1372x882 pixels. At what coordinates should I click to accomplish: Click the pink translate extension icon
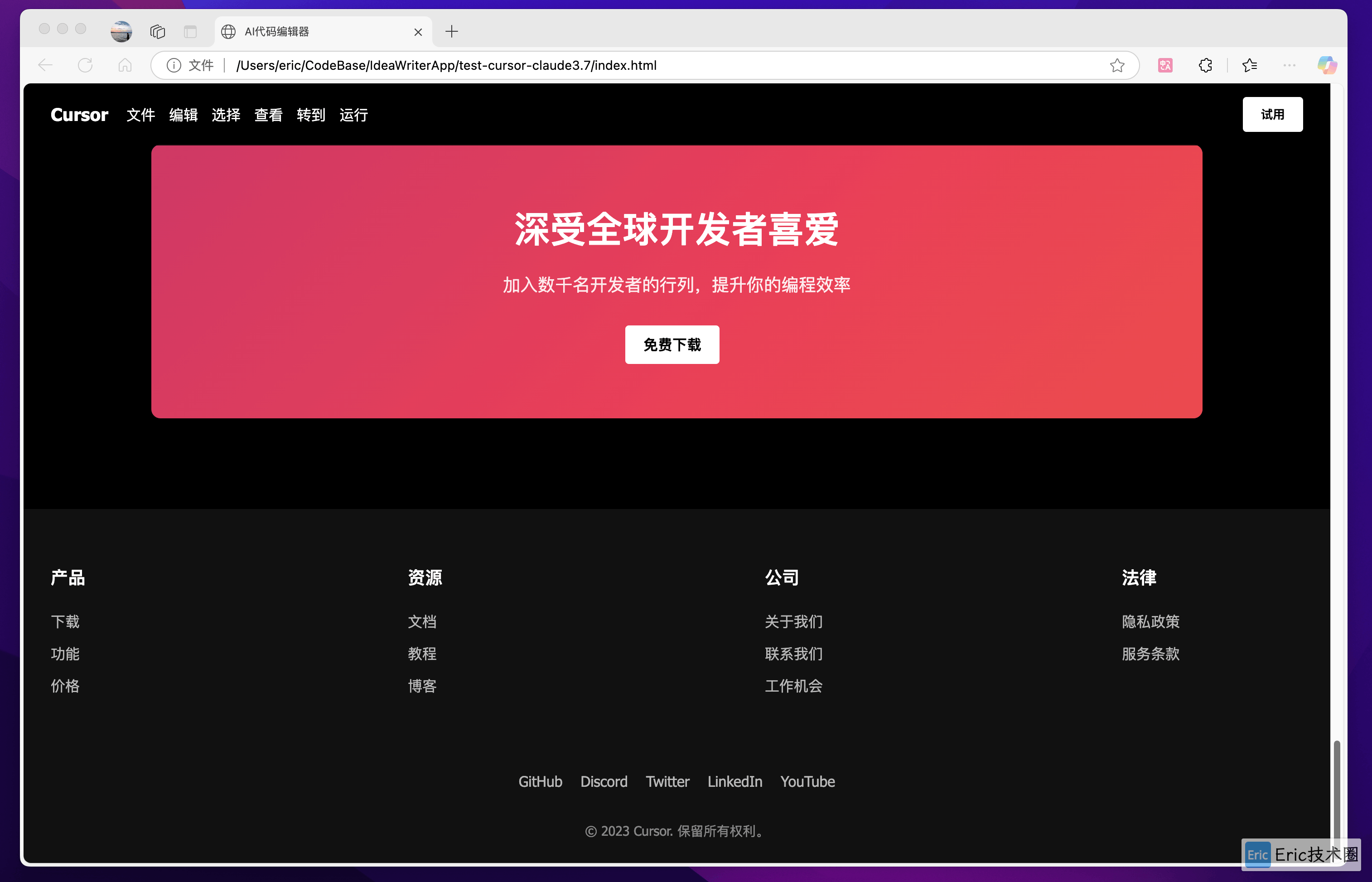1165,65
